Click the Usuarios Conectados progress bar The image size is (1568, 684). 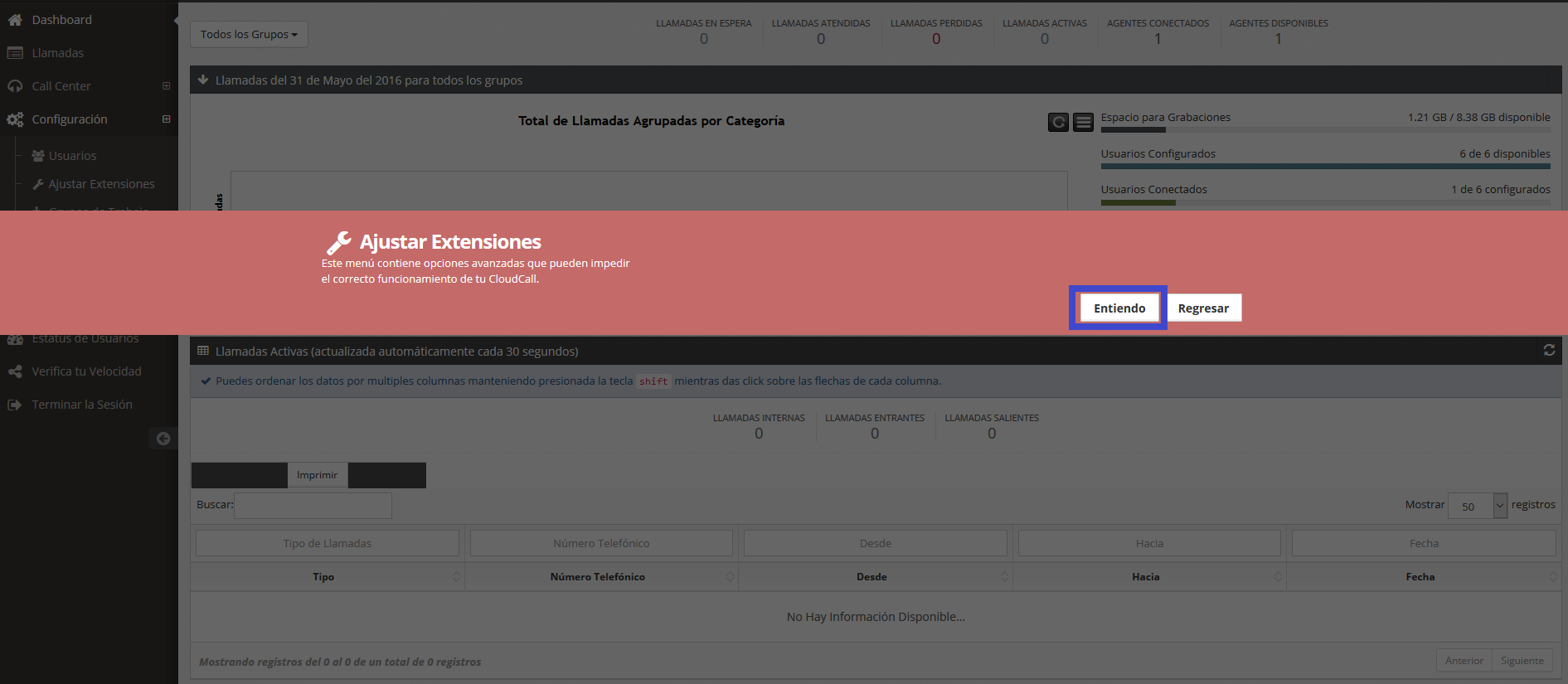tap(1325, 202)
